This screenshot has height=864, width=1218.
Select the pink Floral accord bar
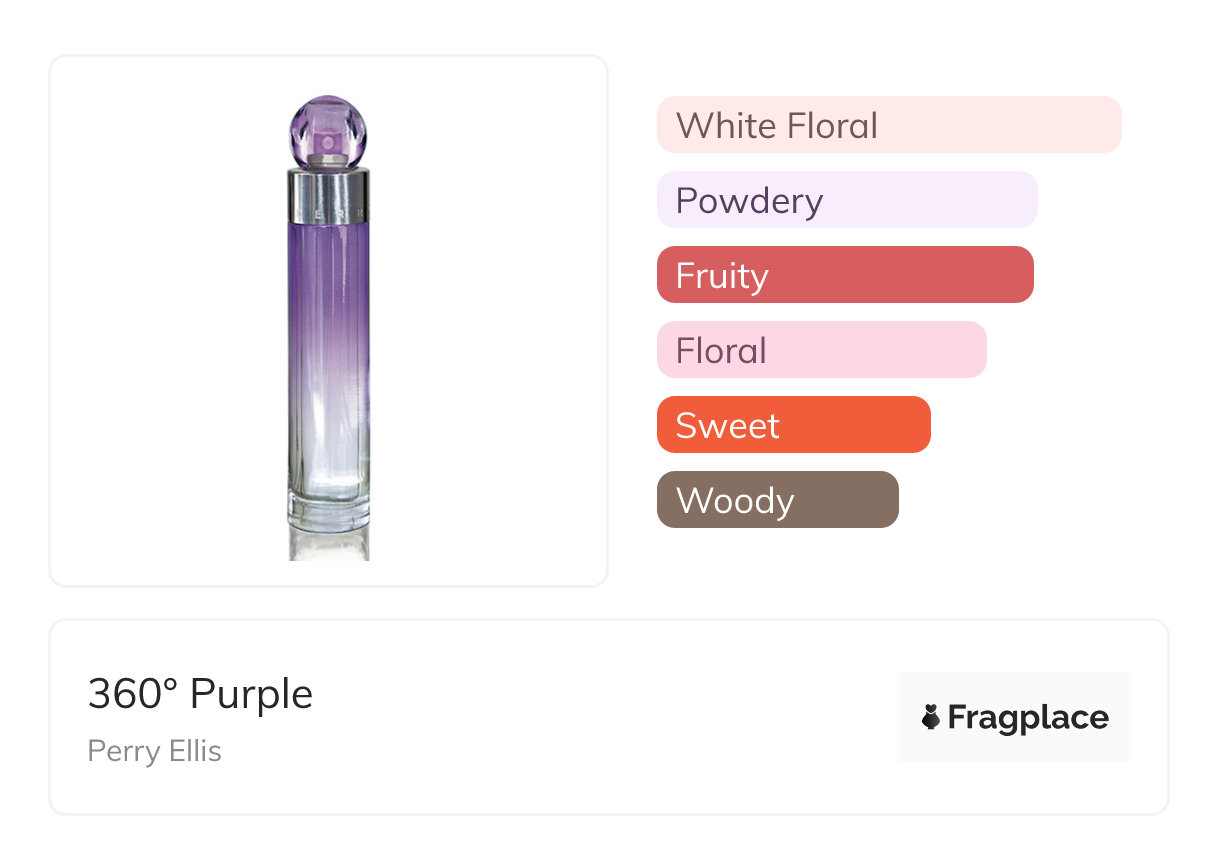(x=821, y=350)
